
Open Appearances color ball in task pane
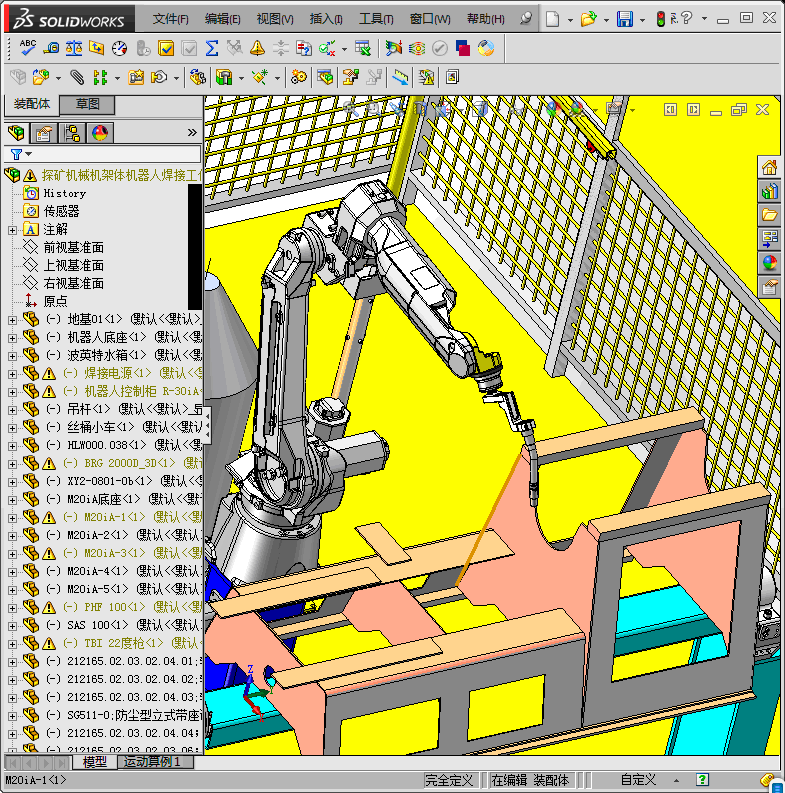click(769, 263)
